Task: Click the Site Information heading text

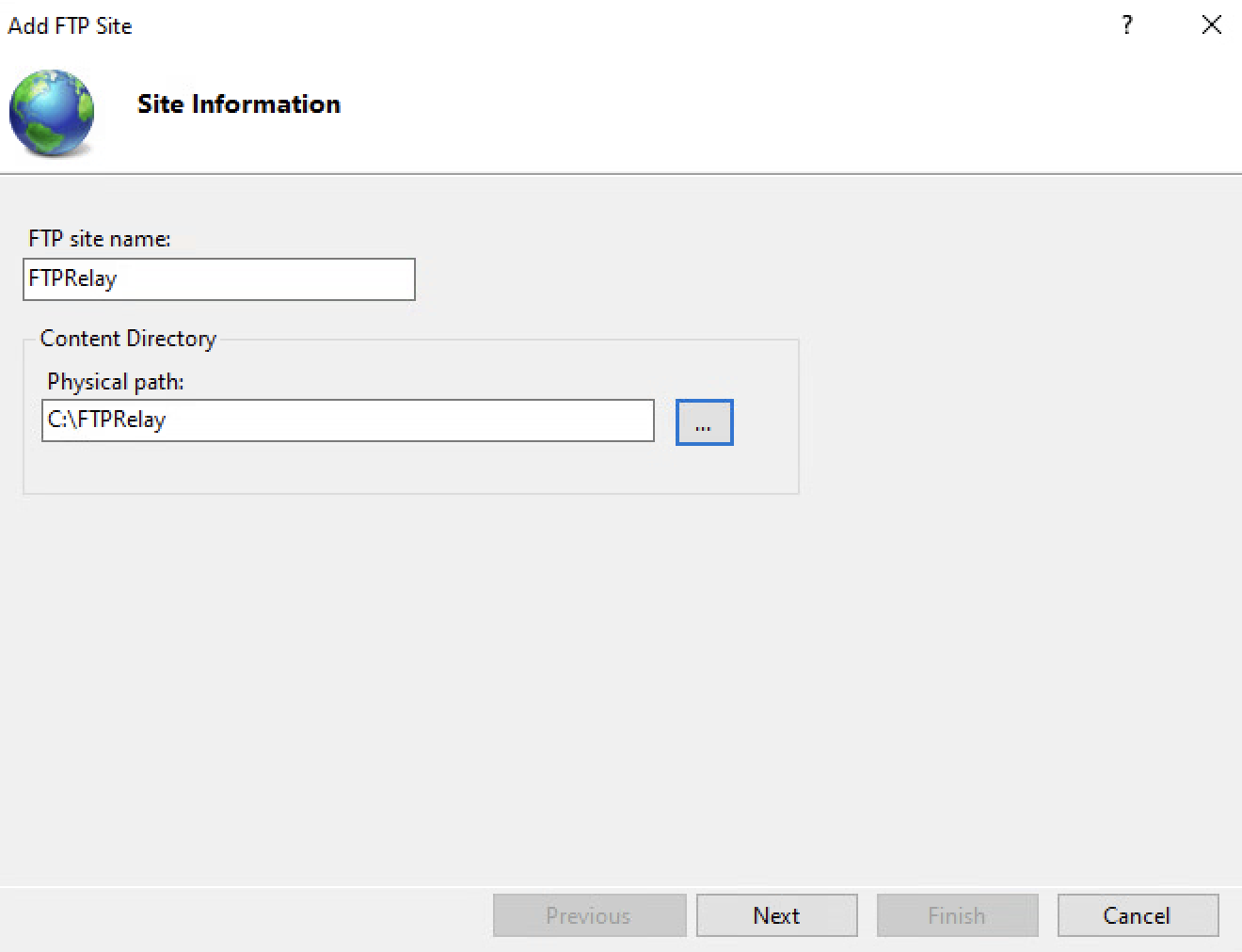Action: click(238, 104)
